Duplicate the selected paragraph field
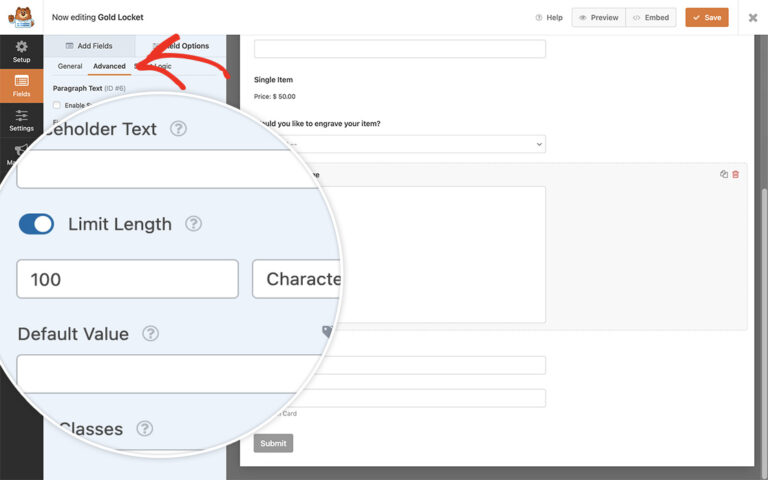 pos(723,174)
